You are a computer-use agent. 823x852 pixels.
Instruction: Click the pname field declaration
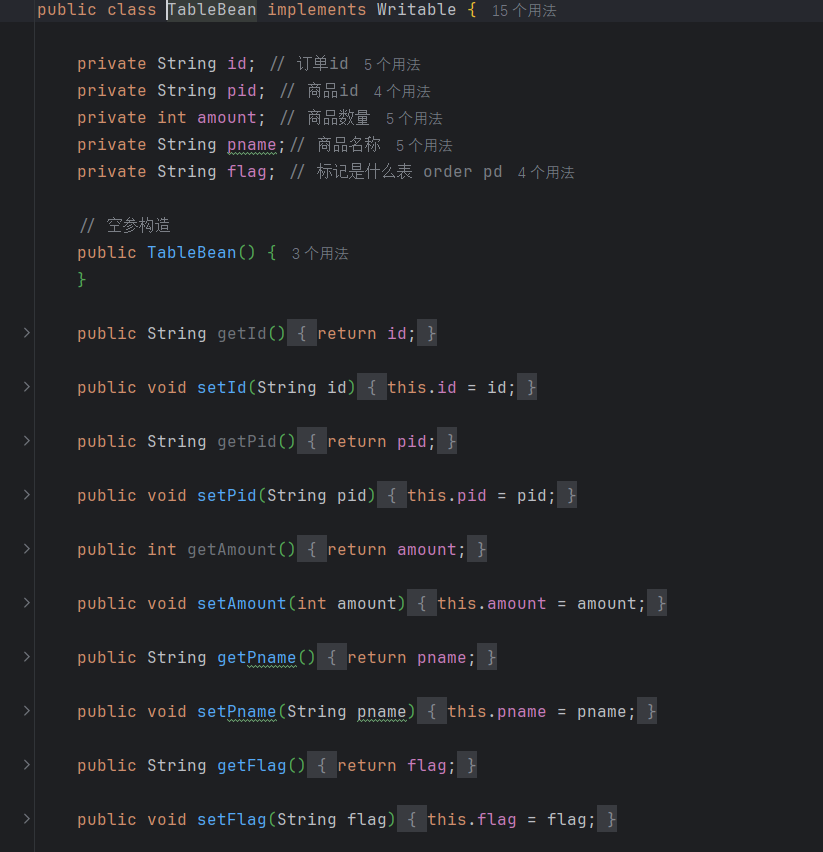[251, 144]
